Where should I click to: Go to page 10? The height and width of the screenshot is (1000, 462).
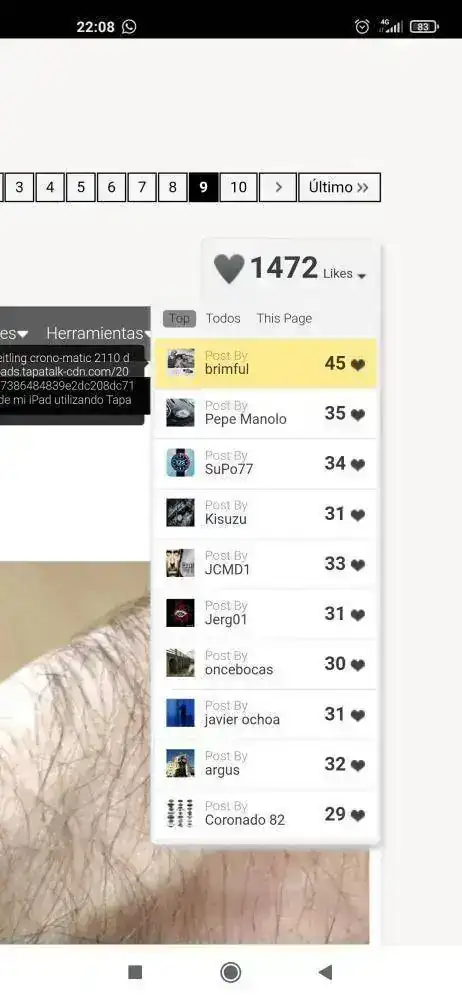click(x=239, y=188)
